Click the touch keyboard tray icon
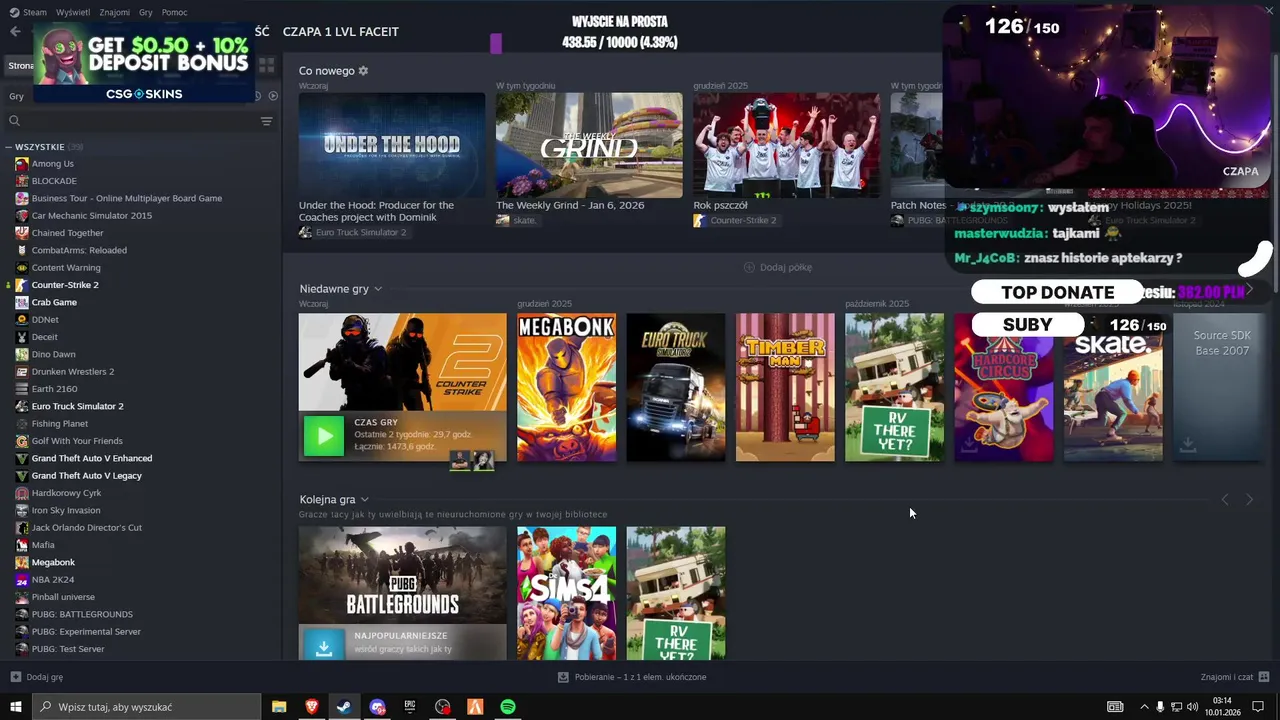Viewport: 1280px width, 720px height. [x=1115, y=707]
